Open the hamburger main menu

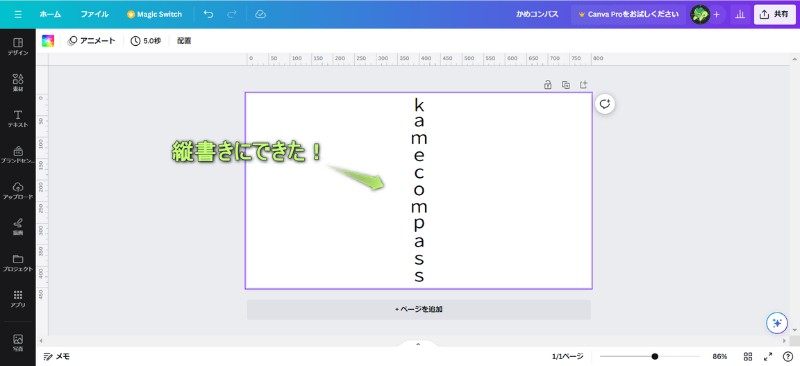pyautogui.click(x=18, y=14)
